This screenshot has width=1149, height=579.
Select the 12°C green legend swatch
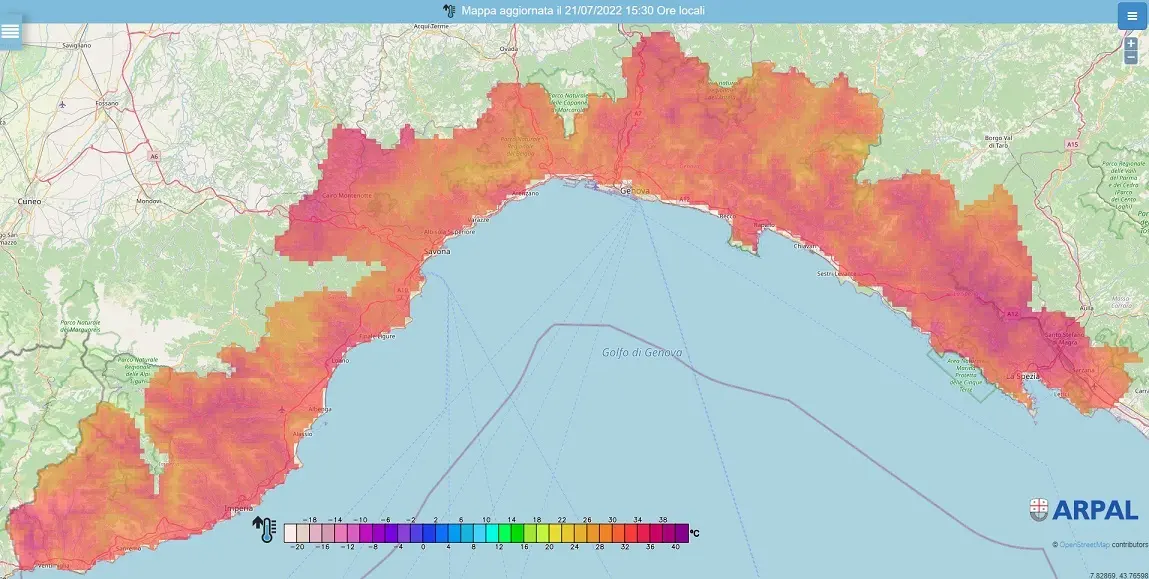(x=503, y=533)
